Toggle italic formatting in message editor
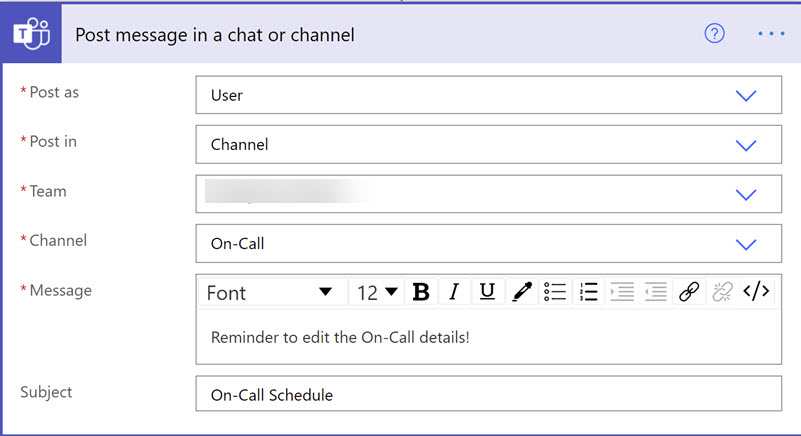 coord(454,292)
